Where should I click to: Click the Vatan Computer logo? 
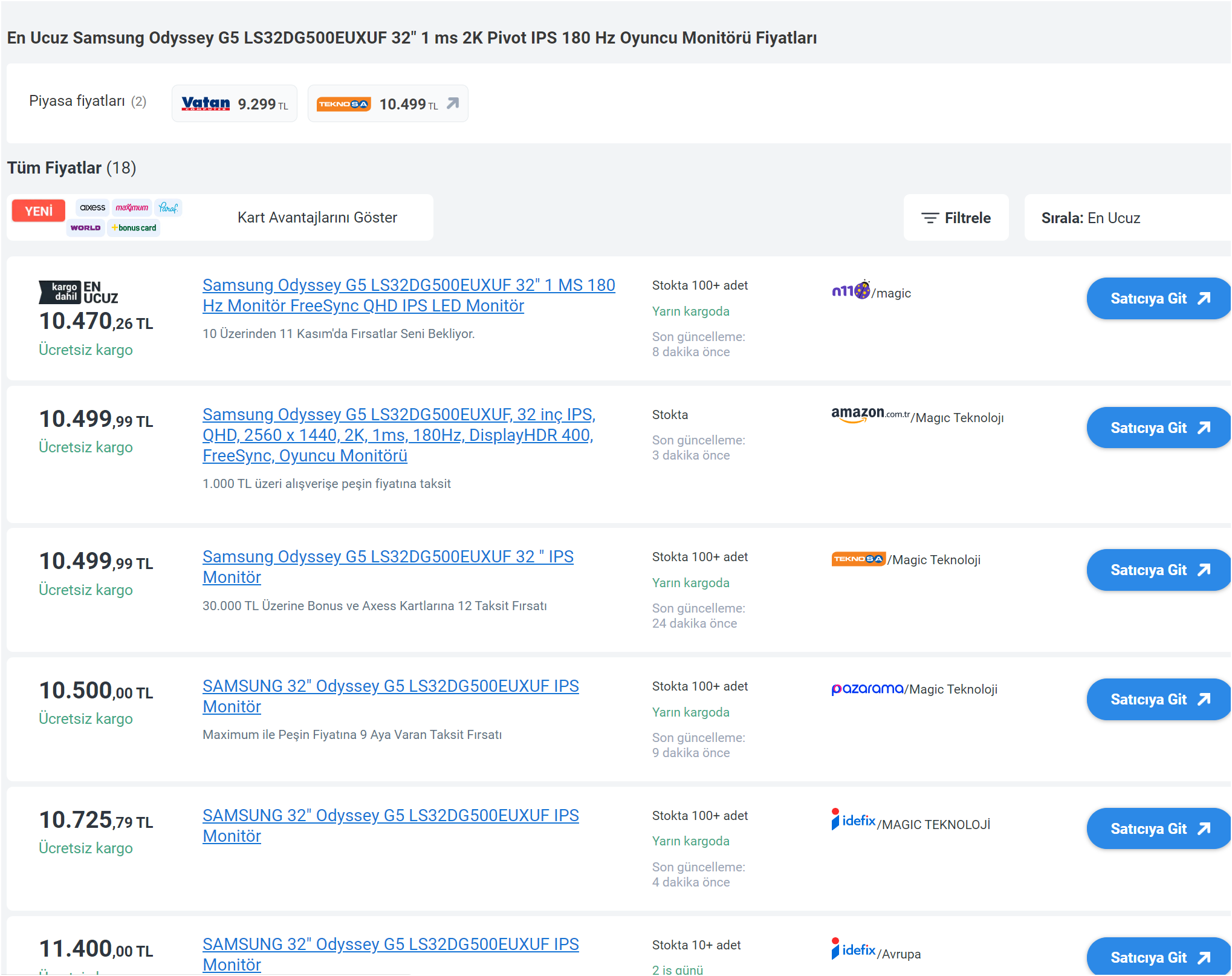tap(206, 104)
